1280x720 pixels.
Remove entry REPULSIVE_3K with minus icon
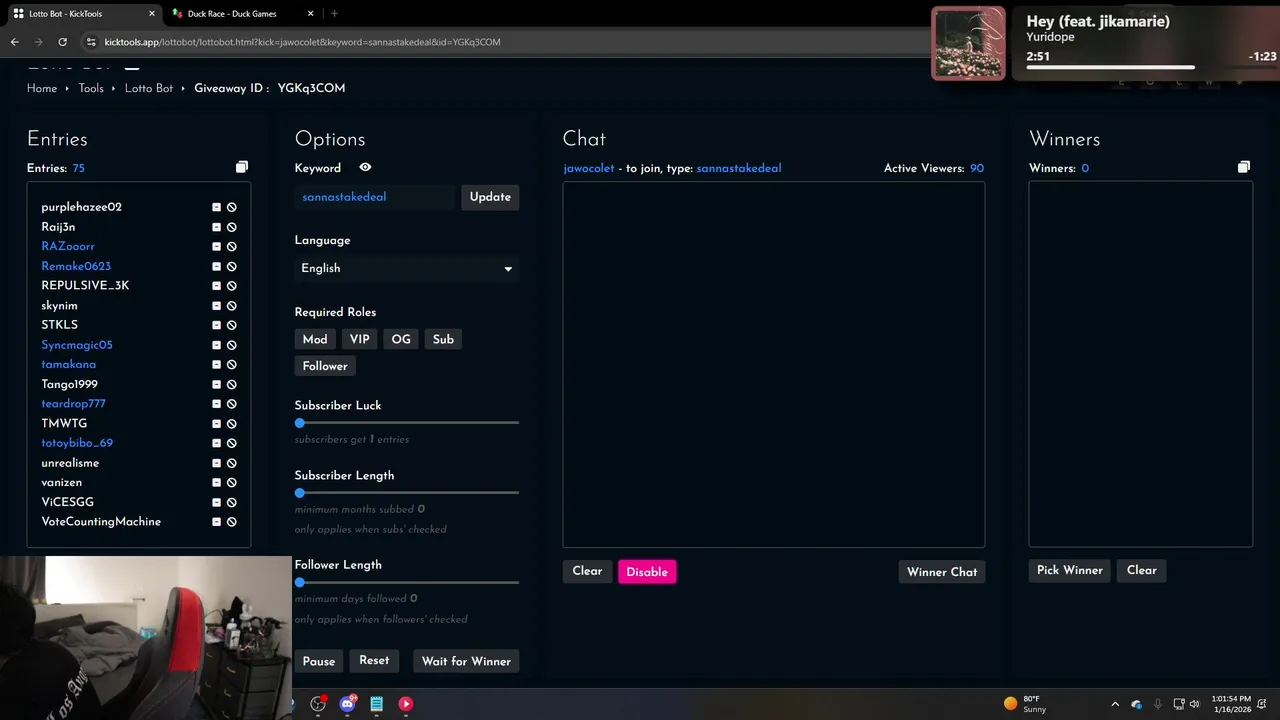coord(216,286)
